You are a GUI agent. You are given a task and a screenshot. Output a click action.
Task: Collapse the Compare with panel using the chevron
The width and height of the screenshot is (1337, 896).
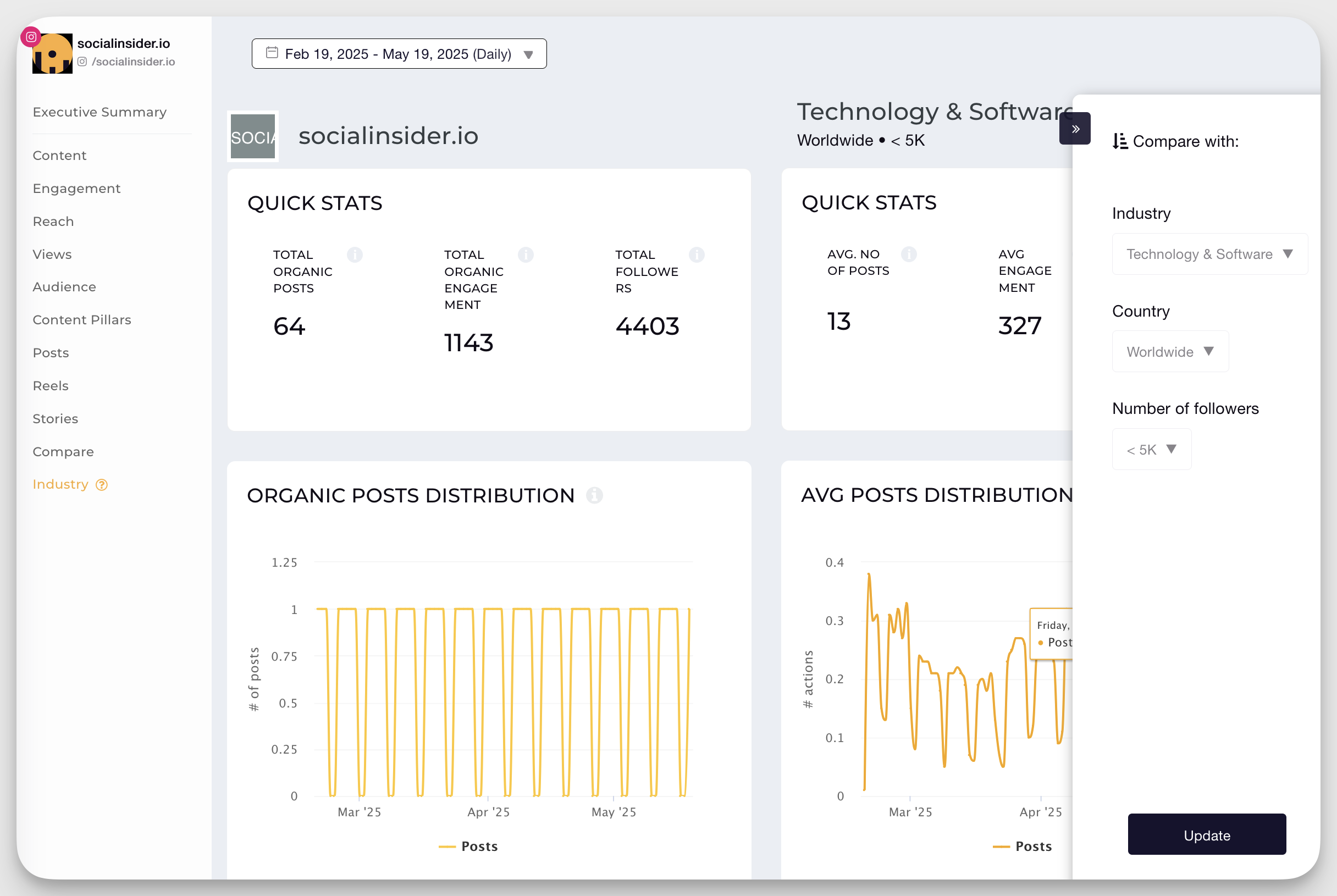(x=1075, y=128)
